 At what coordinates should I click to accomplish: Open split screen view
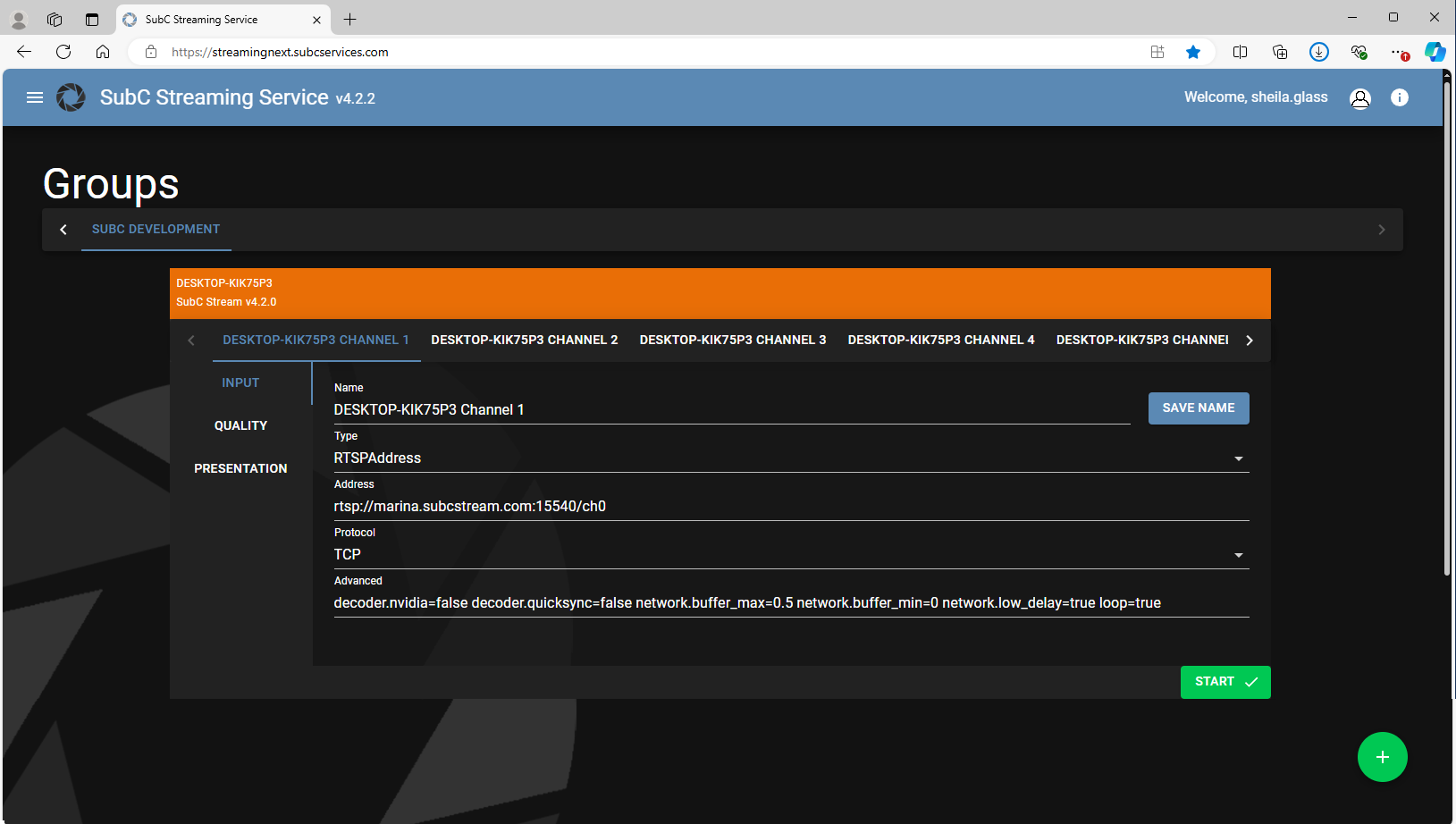tap(1241, 52)
